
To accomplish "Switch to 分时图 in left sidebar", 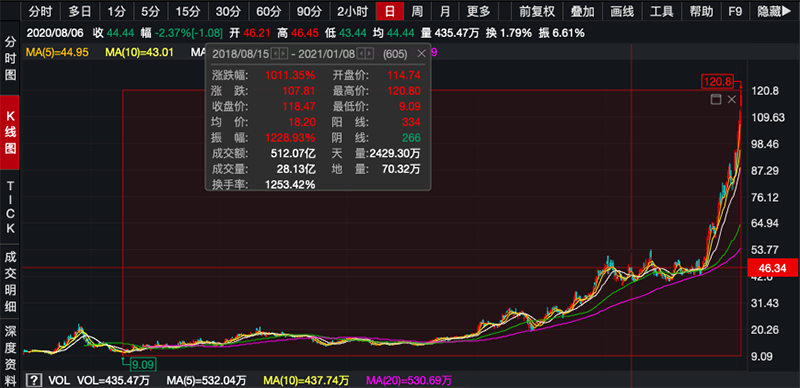I will pyautogui.click(x=10, y=58).
